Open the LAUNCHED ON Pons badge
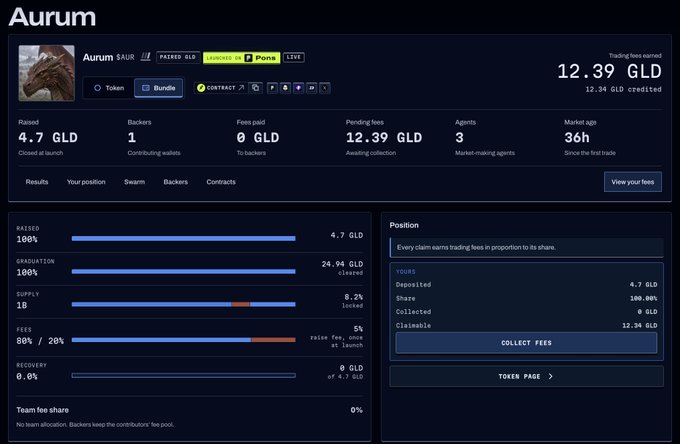This screenshot has width=680, height=444. [241, 58]
